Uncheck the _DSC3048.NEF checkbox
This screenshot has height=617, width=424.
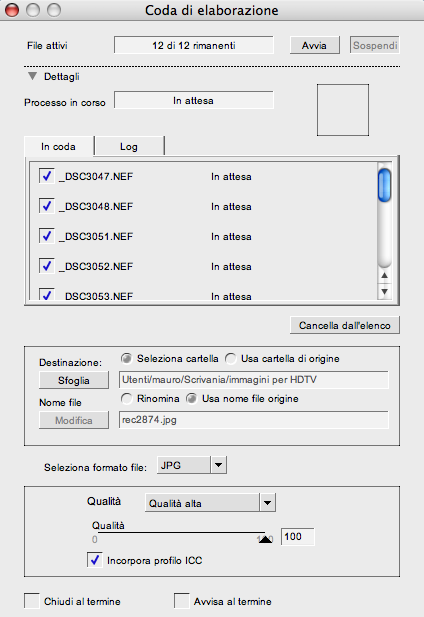tap(46, 205)
